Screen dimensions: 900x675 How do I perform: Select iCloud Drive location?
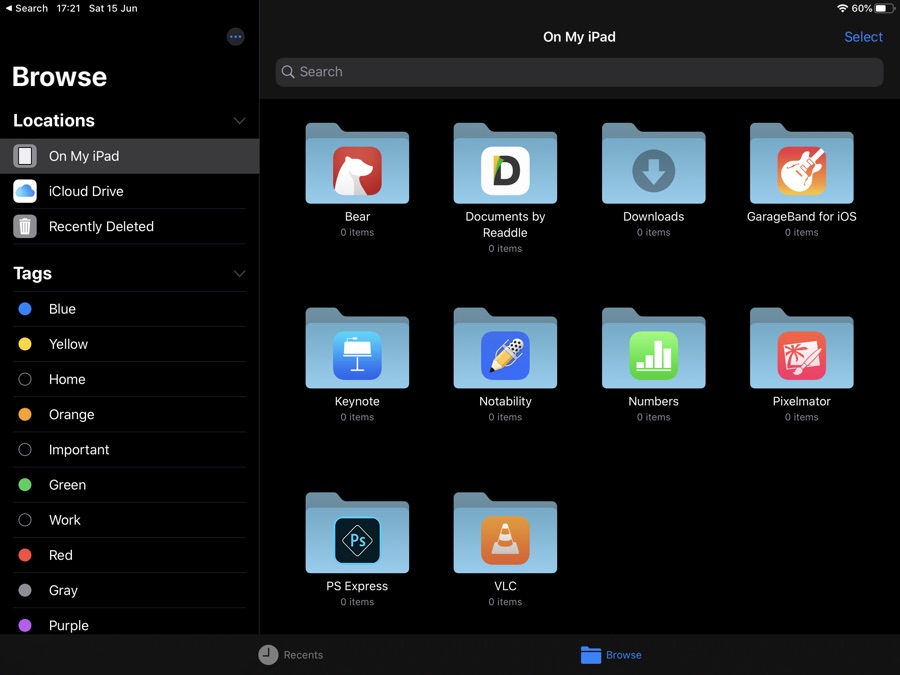point(130,191)
